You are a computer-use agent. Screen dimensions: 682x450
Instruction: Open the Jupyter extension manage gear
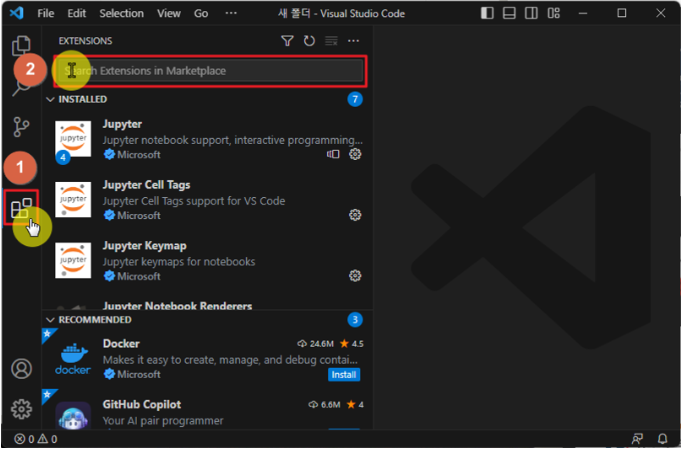(356, 154)
